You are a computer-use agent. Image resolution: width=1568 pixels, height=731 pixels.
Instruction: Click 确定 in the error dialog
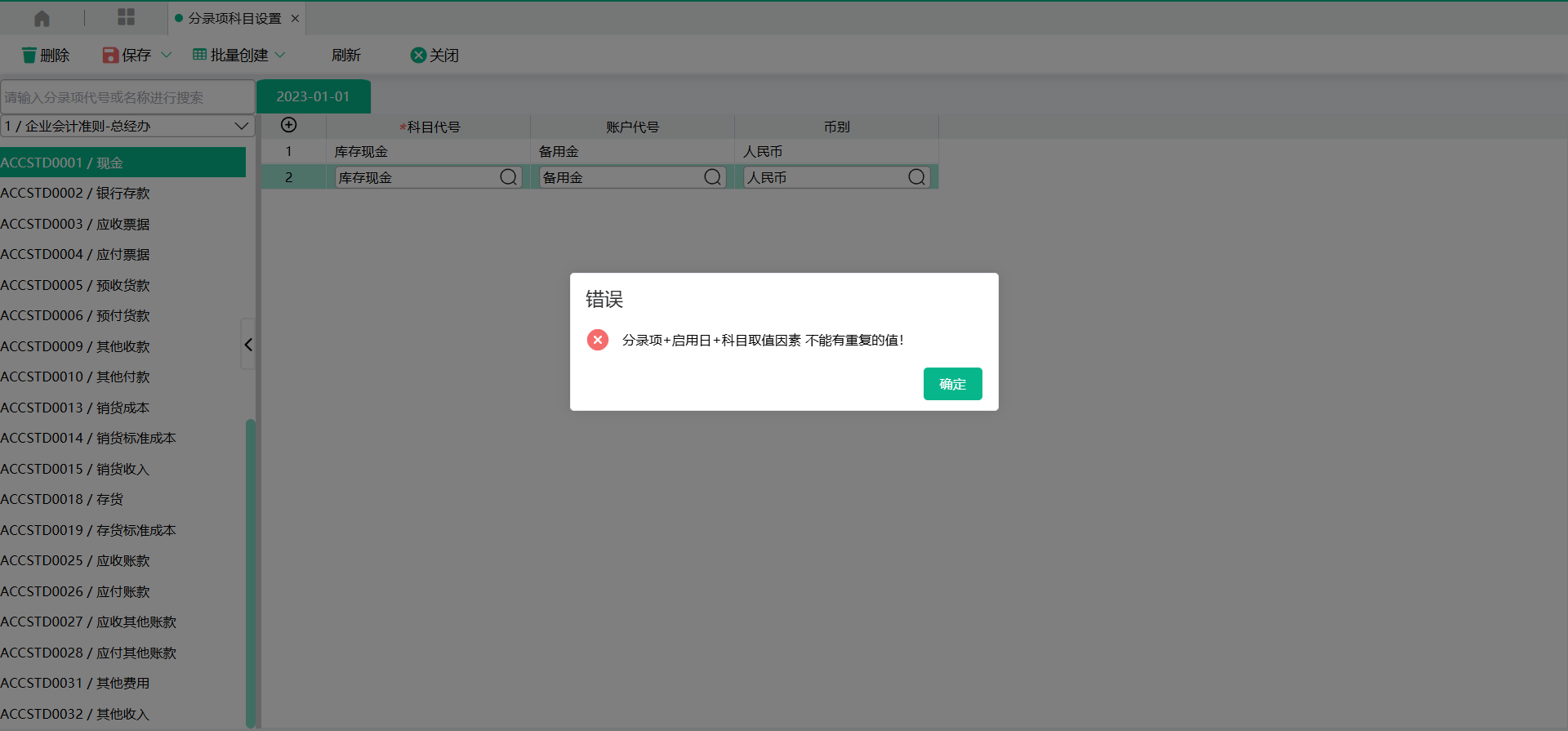[952, 384]
